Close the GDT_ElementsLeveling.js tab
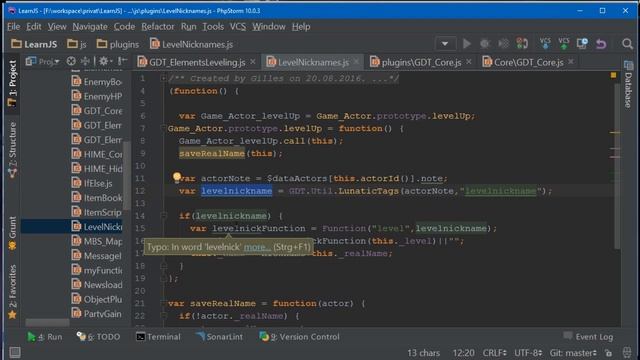 tap(253, 62)
